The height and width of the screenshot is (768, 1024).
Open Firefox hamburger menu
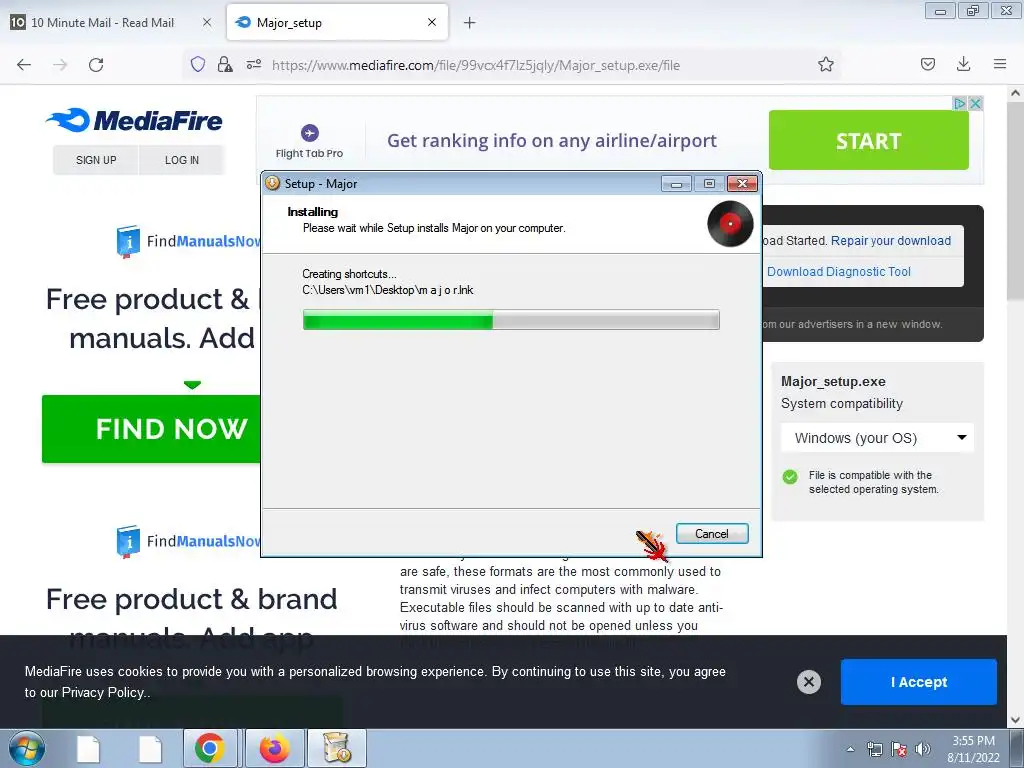tap(999, 64)
